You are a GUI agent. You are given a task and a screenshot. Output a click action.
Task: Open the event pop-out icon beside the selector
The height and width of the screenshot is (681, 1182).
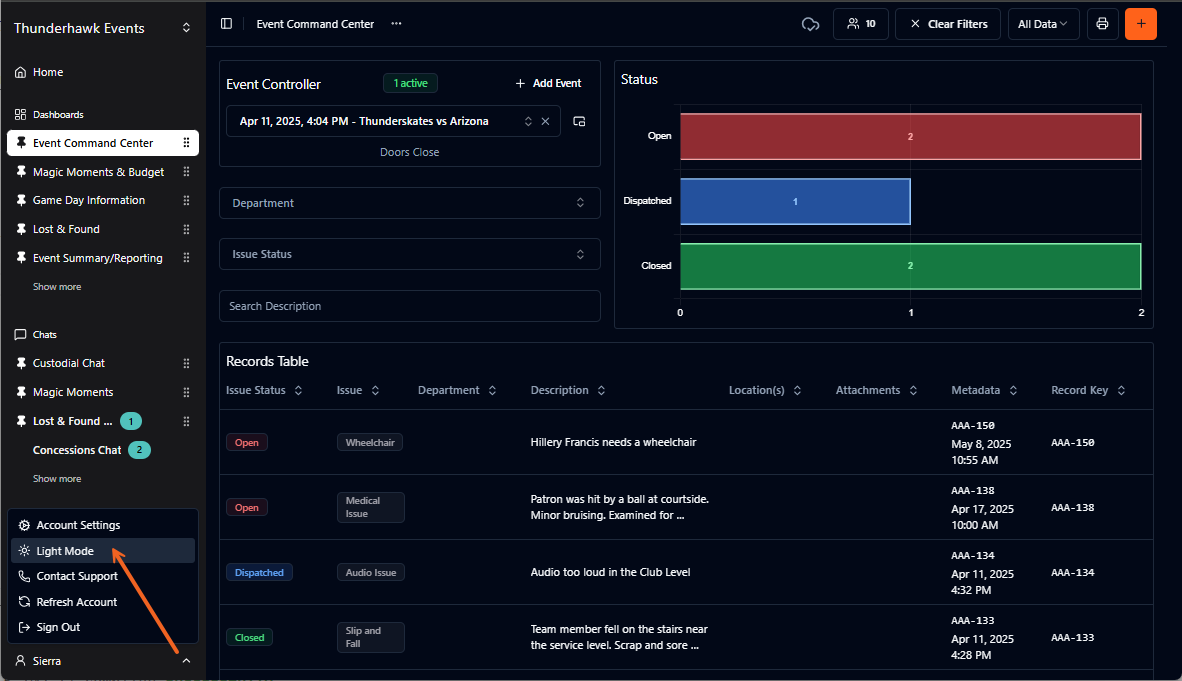[579, 121]
